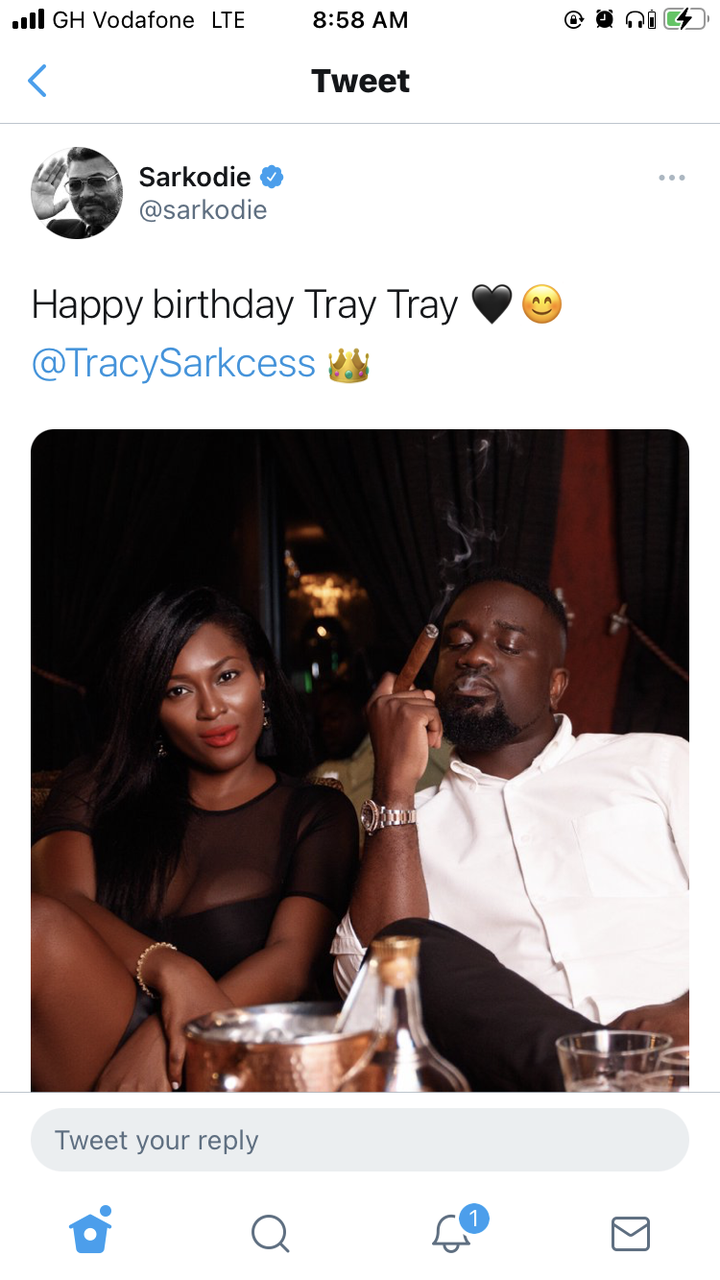Open Sarkodie's profile avatar
This screenshot has height=1280, width=720.
(77, 193)
